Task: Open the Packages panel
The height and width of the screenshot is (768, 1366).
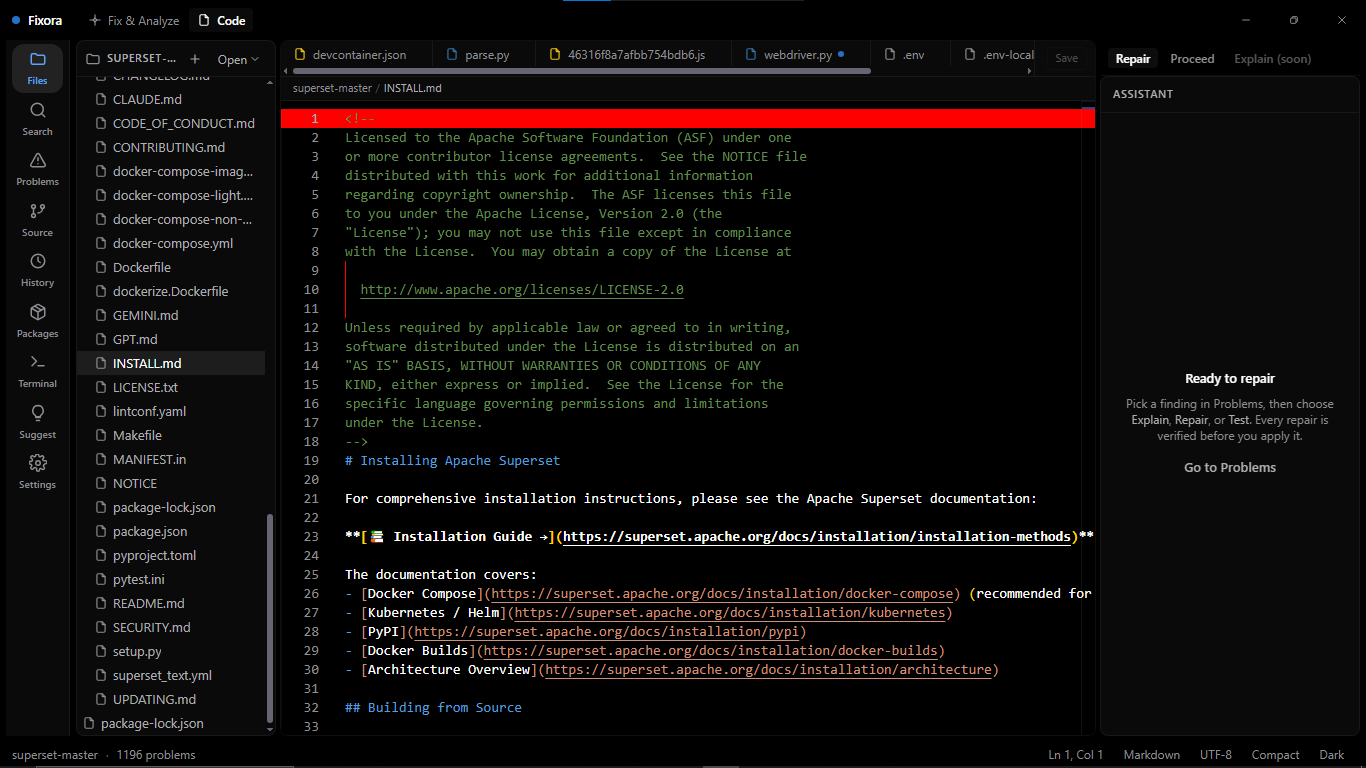Action: pos(37,321)
